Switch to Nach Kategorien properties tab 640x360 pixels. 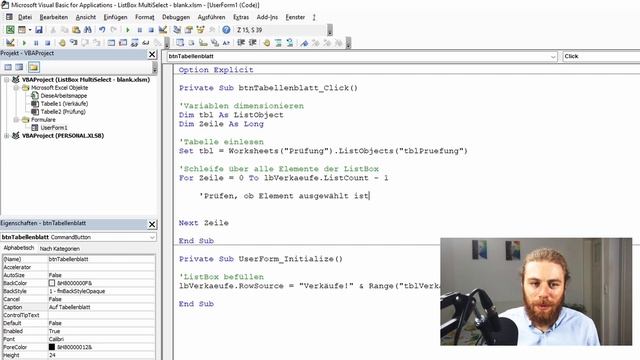tap(60, 249)
